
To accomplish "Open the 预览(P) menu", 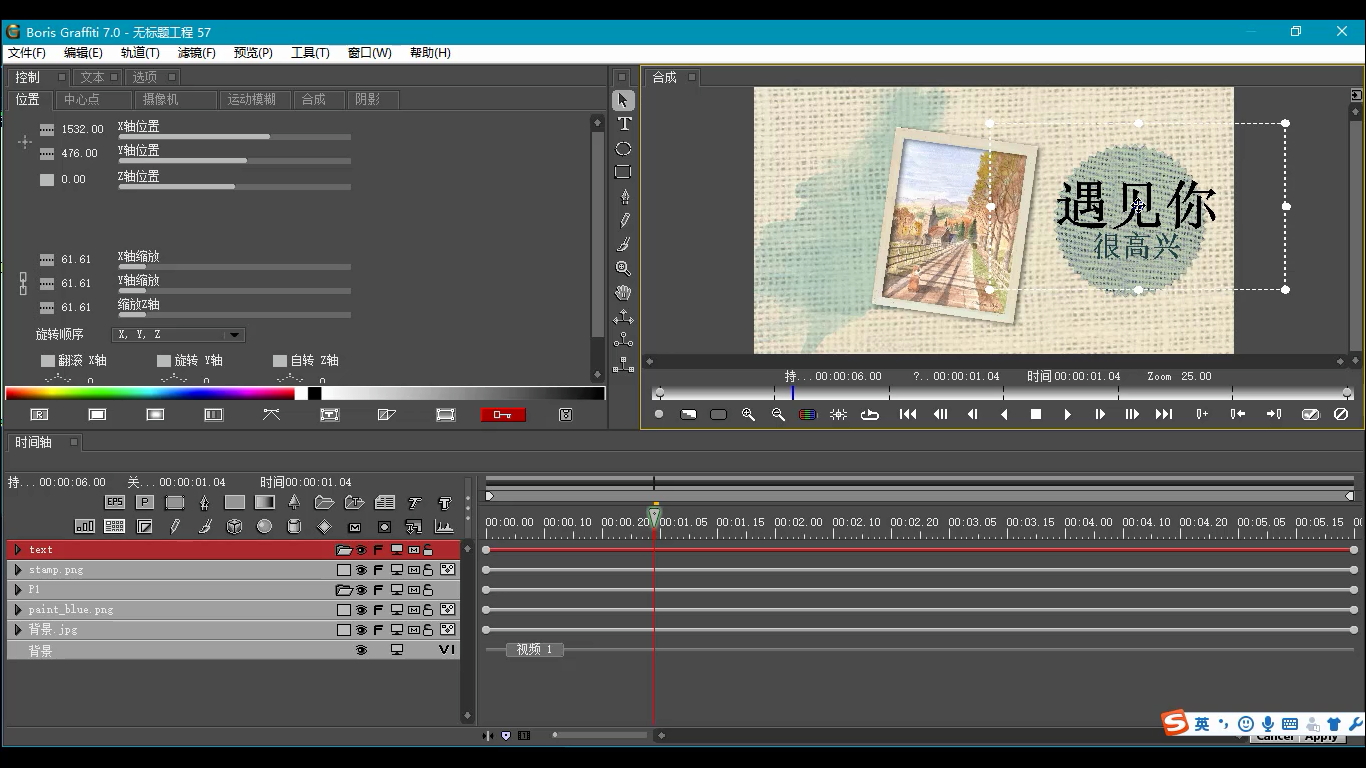I will coord(253,53).
